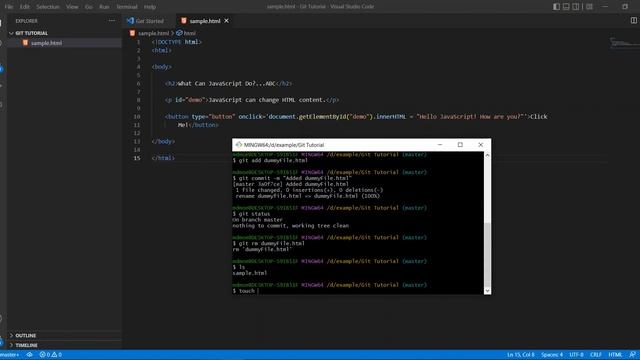Screen dimensions: 640x360
Task: Click the git rm dummyFile.html line
Action: pos(268,243)
